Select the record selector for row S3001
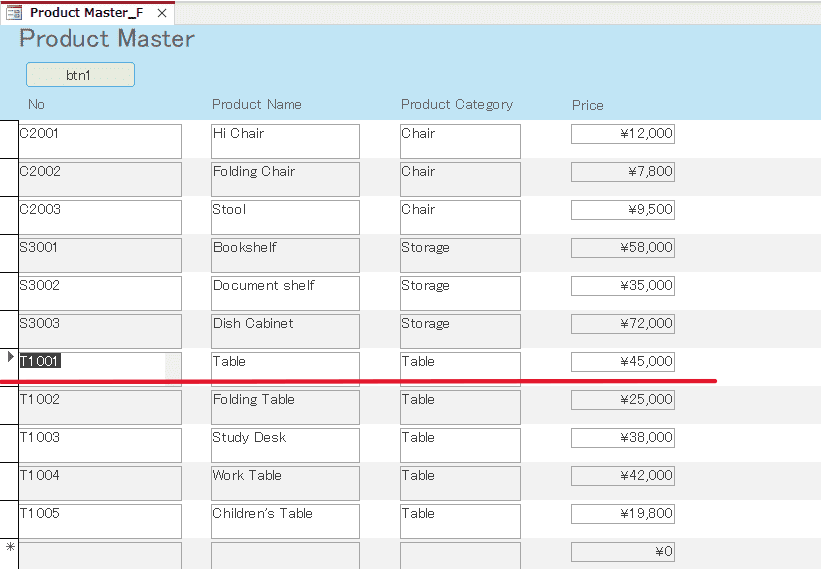This screenshot has height=569, width=821. pyautogui.click(x=9, y=253)
